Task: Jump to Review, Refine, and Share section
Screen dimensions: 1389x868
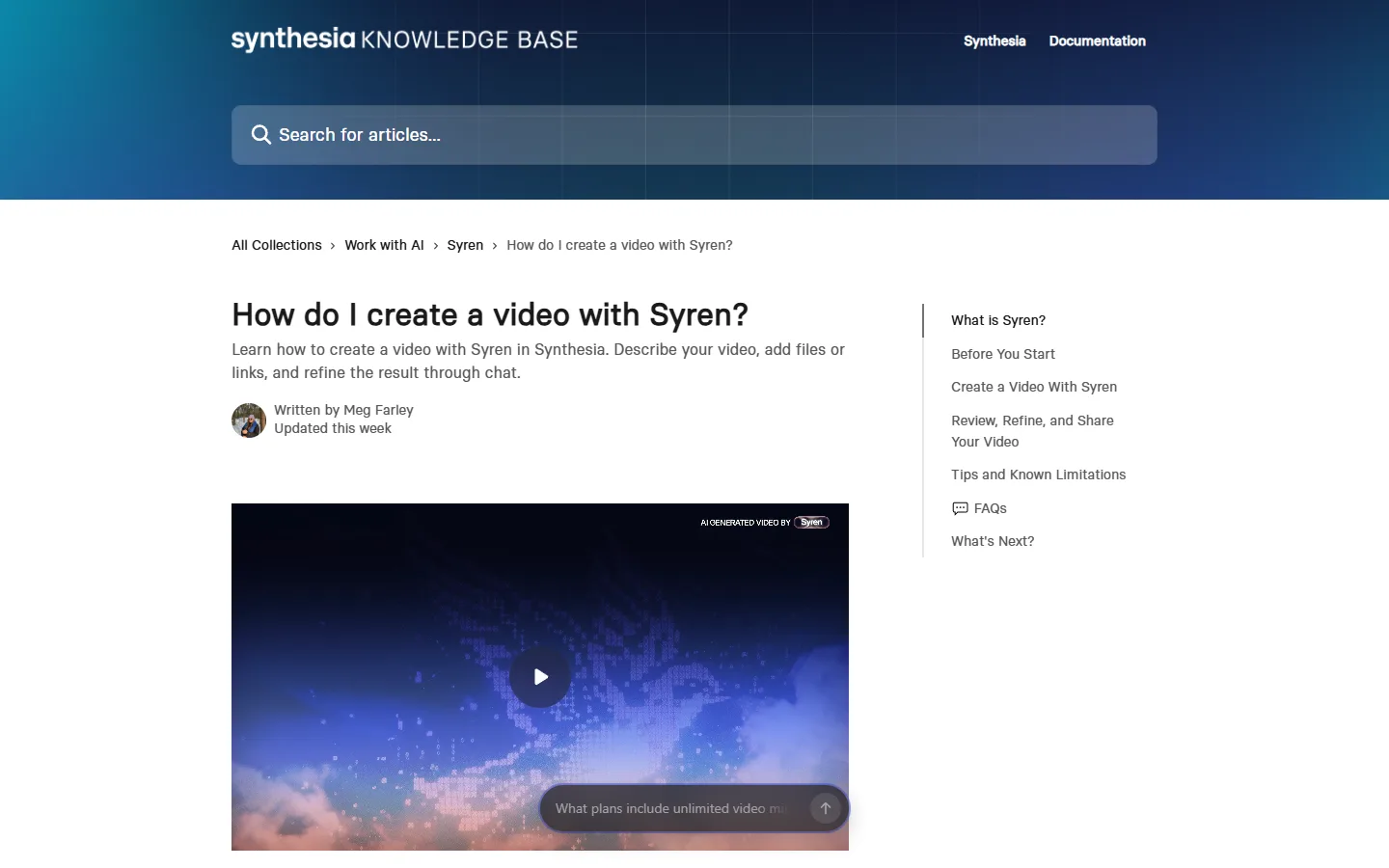Action: 1032,431
